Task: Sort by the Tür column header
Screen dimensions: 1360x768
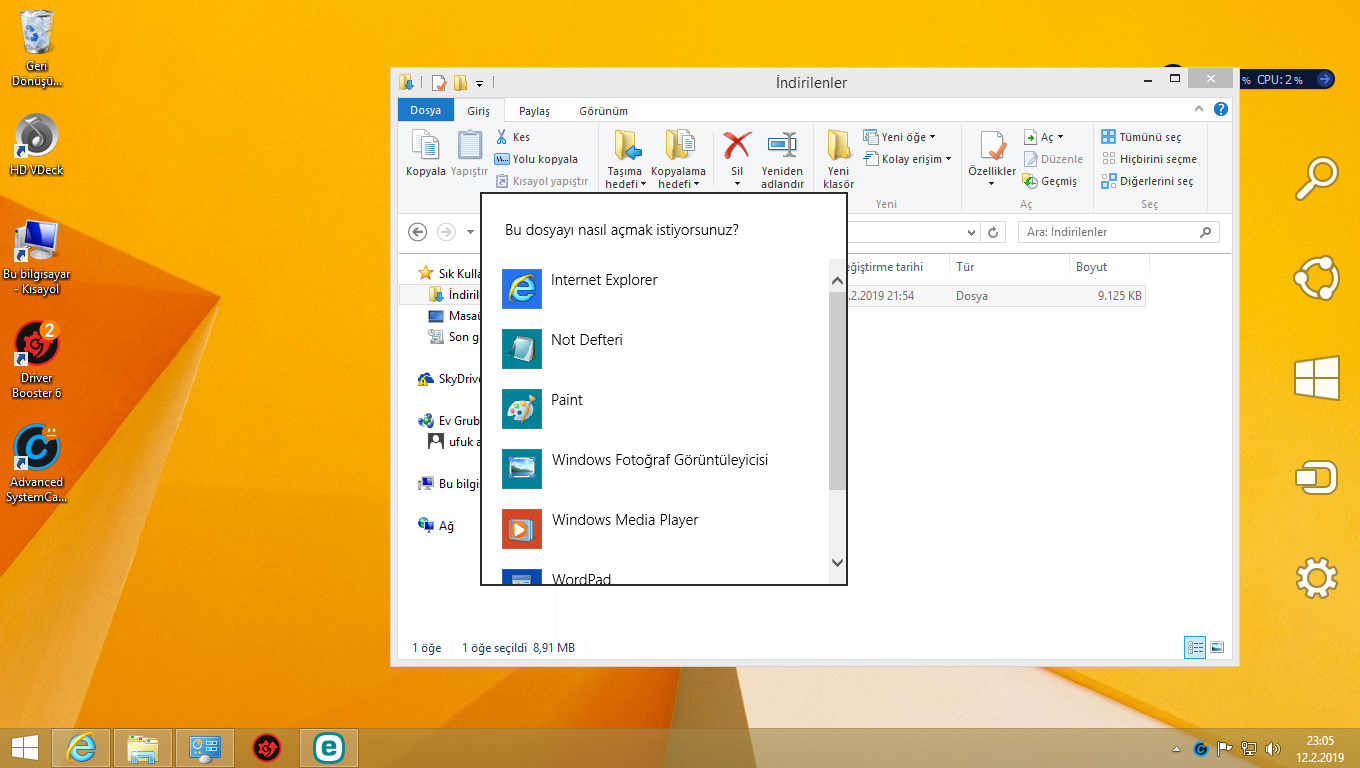Action: [x=1008, y=267]
